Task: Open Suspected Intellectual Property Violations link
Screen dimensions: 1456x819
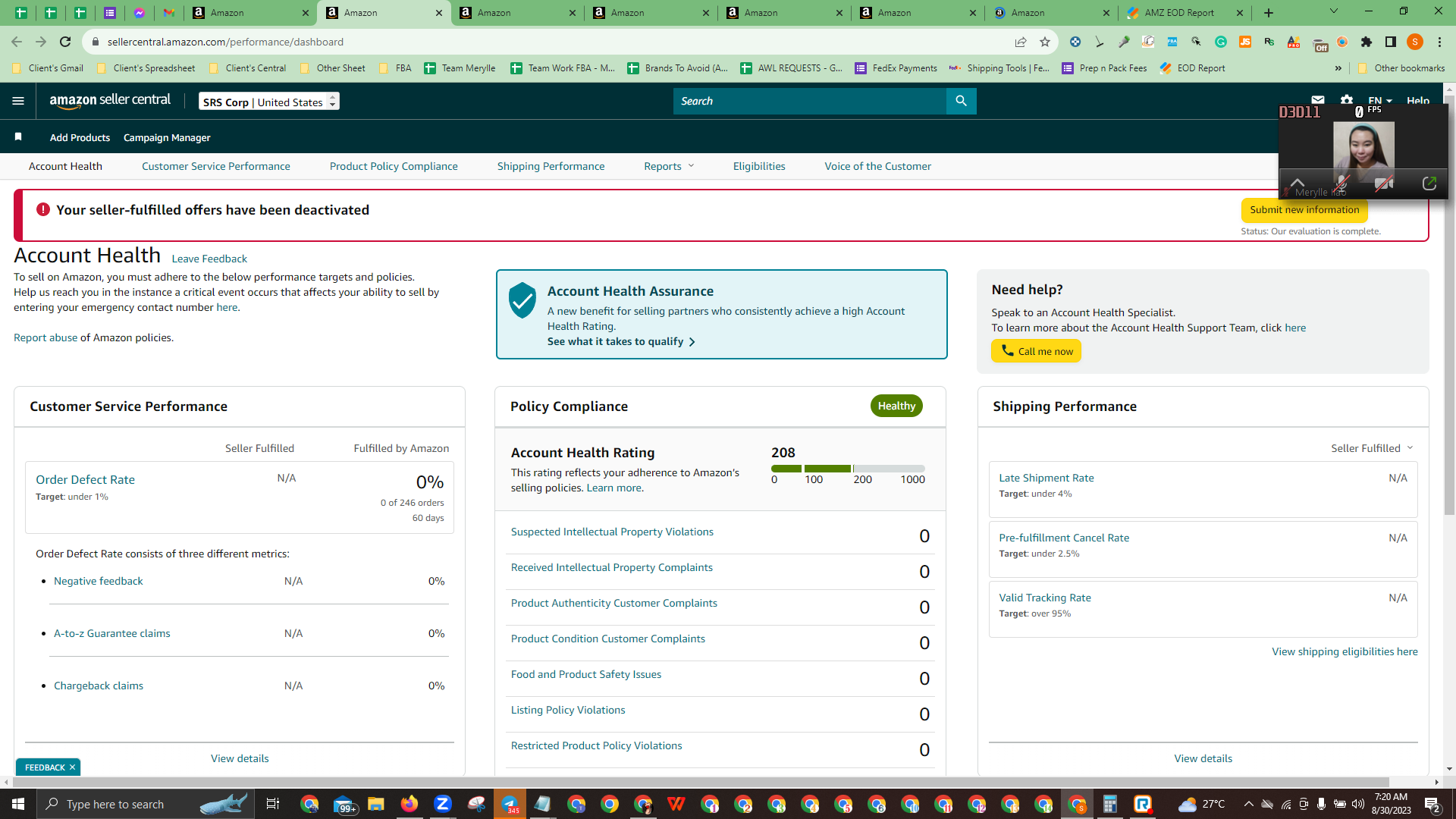Action: tap(612, 532)
